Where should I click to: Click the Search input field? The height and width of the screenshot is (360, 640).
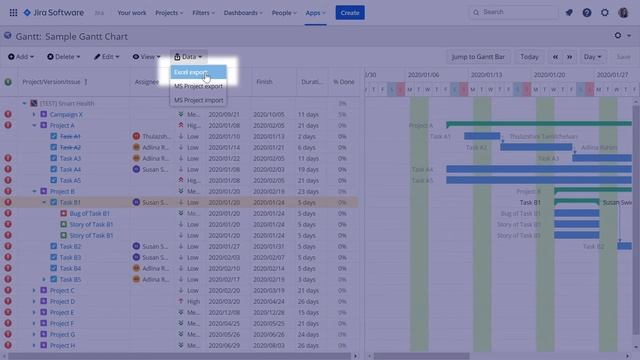click(x=513, y=13)
